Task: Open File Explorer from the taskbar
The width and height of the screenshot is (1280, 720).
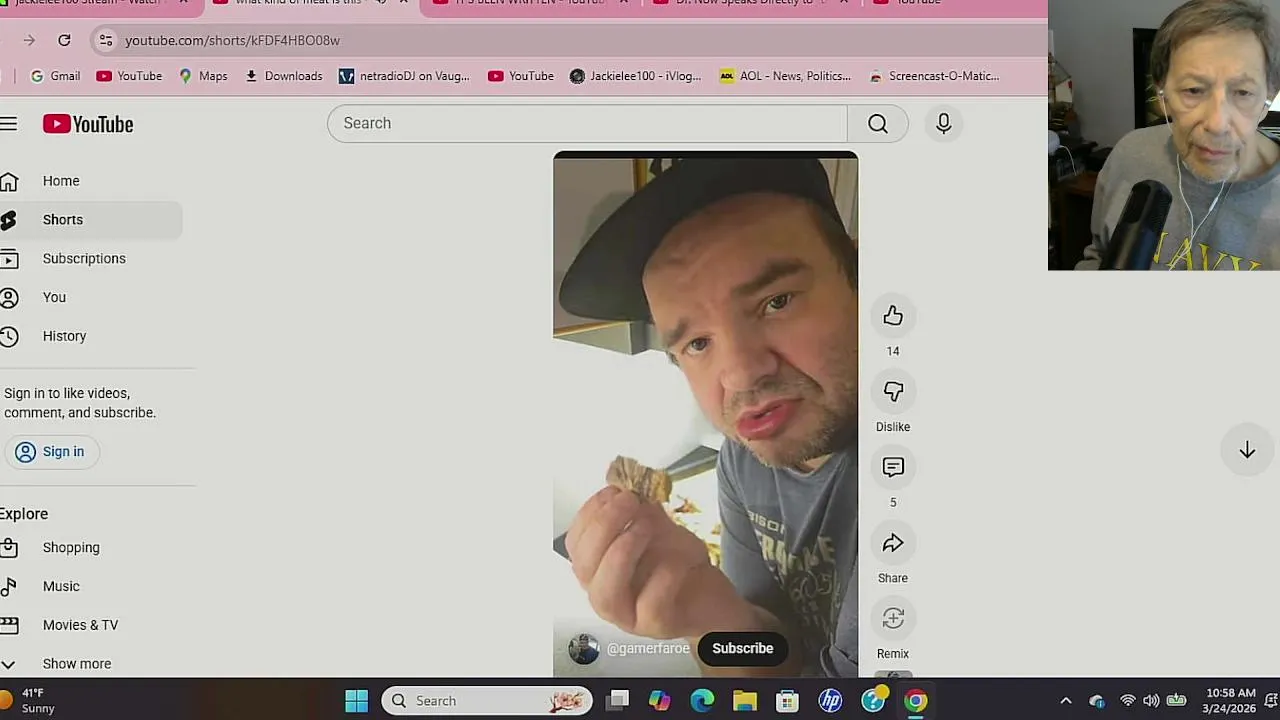Action: (745, 701)
